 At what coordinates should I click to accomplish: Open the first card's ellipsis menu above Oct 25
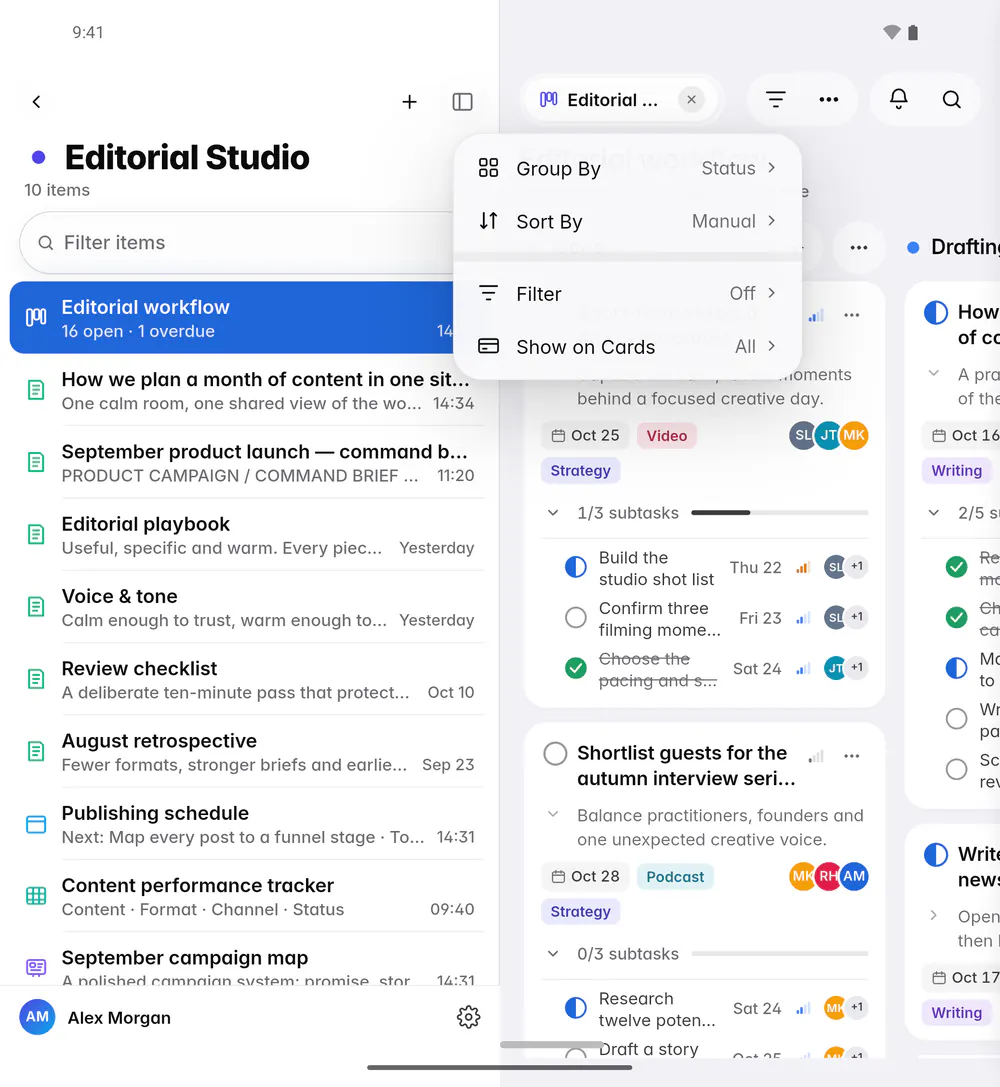[852, 315]
